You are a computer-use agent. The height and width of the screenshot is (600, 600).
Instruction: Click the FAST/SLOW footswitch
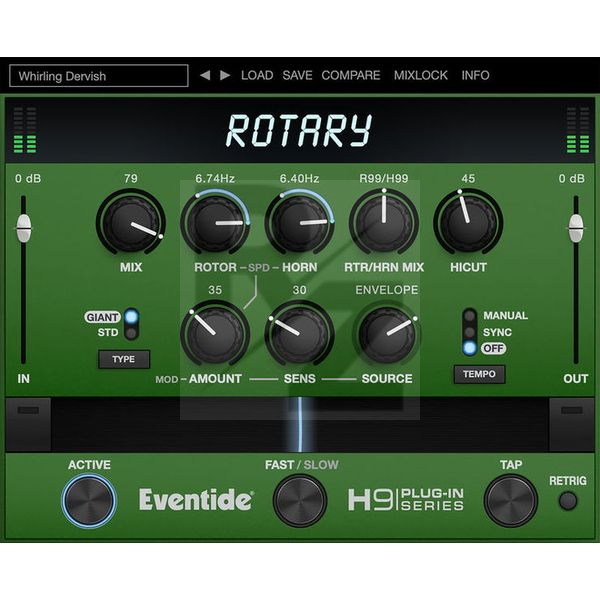300,501
